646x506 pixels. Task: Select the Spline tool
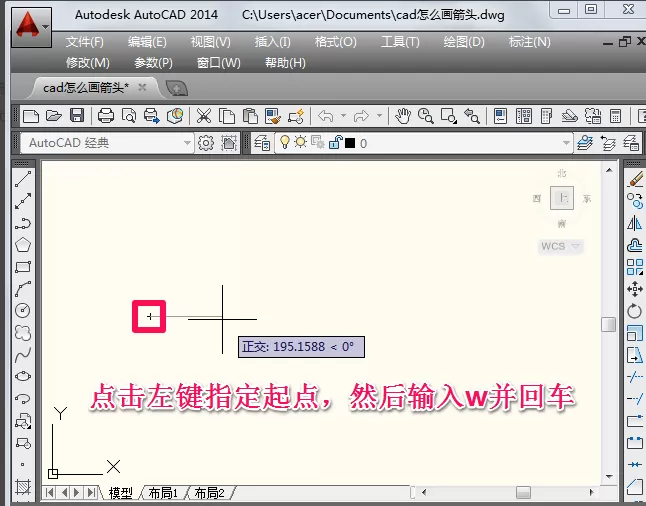pos(23,354)
